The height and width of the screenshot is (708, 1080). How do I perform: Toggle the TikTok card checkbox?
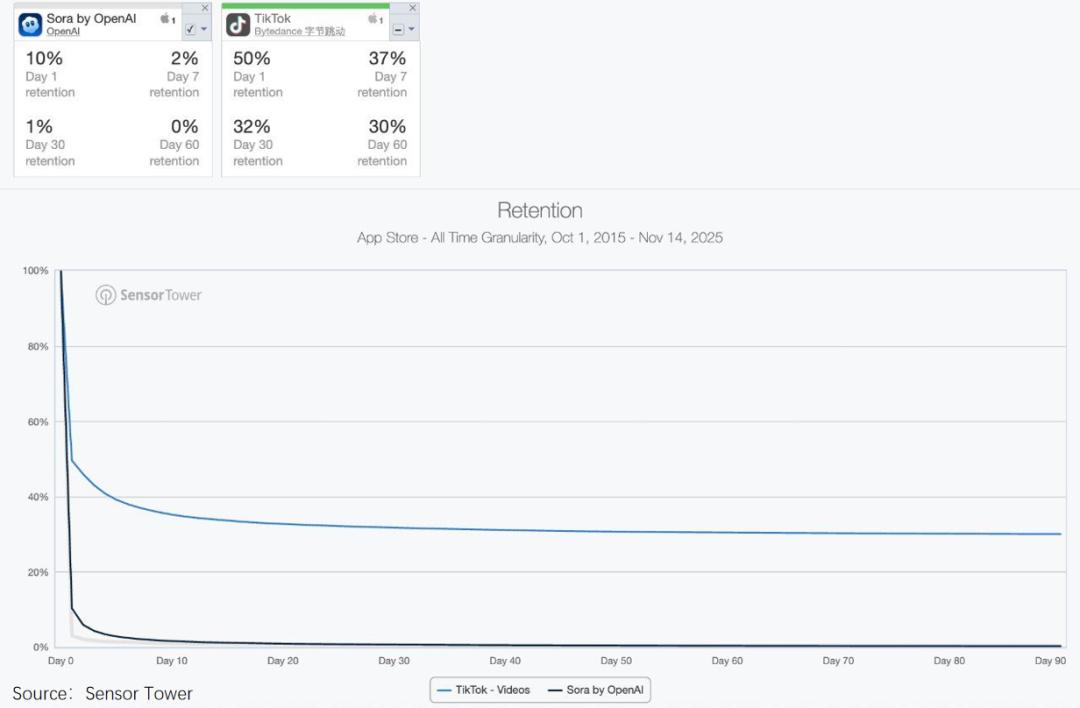click(x=398, y=30)
